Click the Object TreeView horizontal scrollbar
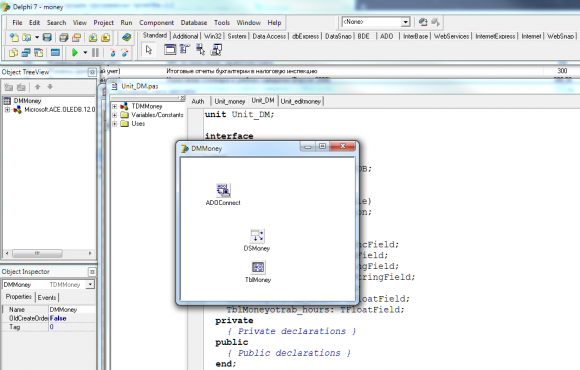This screenshot has height=370, width=580. (48, 253)
